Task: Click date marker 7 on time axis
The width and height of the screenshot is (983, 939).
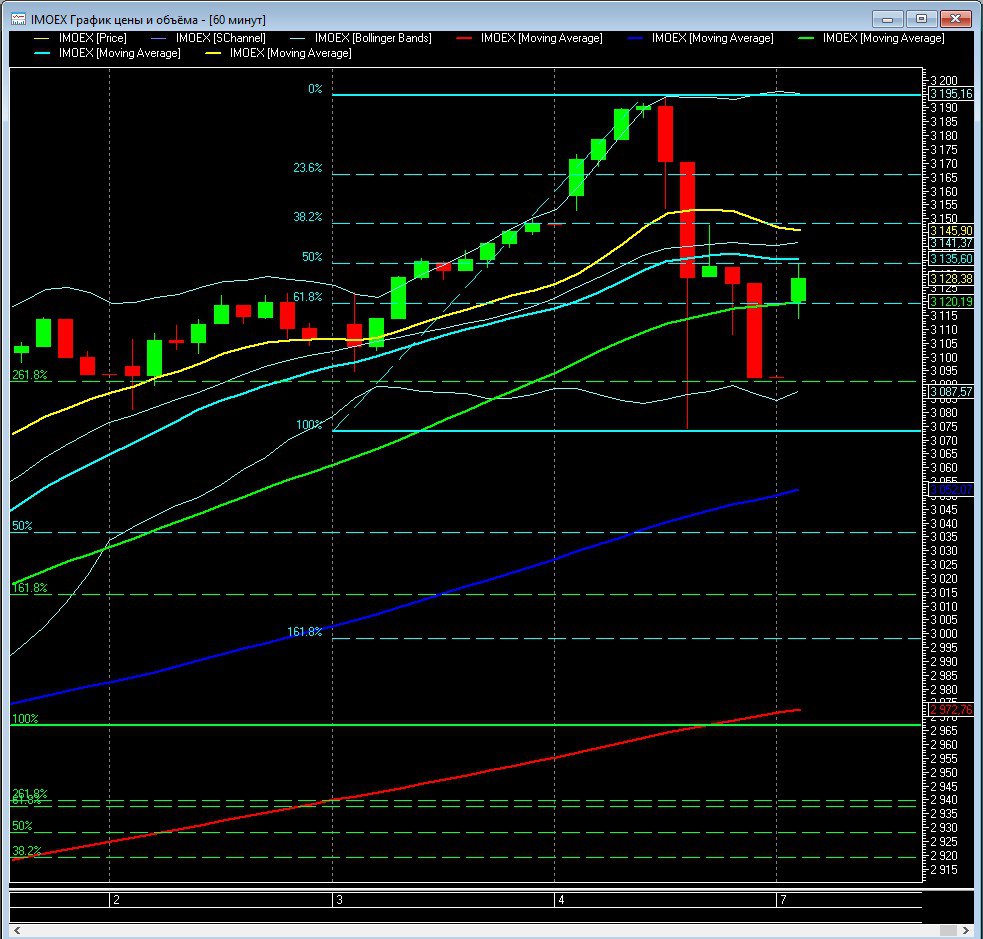Action: pos(783,900)
